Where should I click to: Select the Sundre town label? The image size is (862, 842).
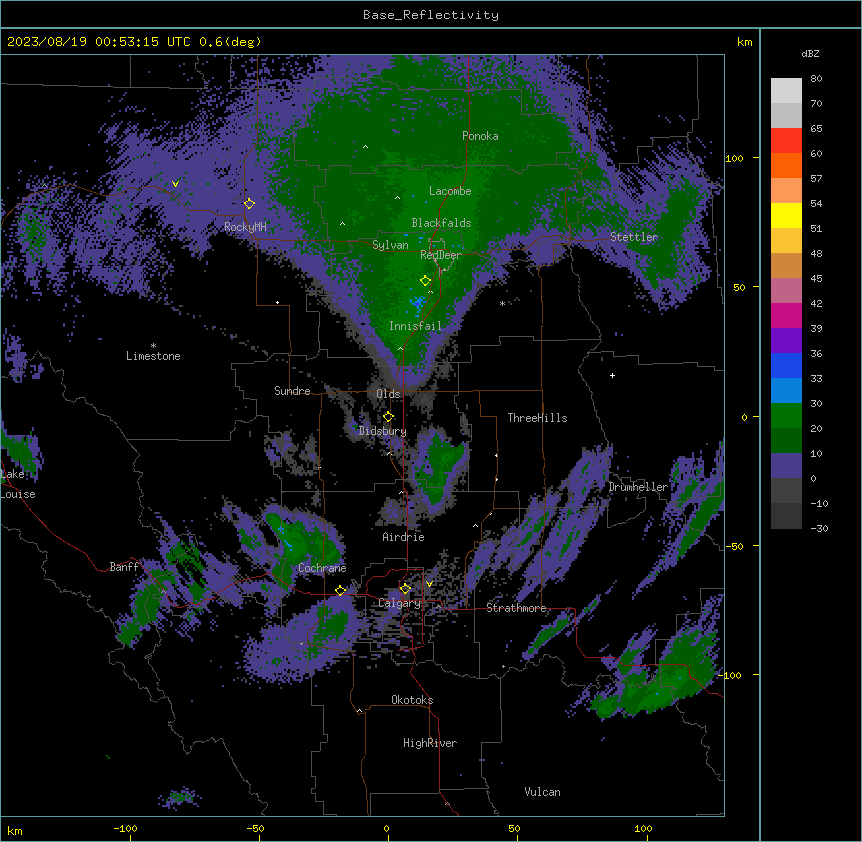[x=292, y=391]
